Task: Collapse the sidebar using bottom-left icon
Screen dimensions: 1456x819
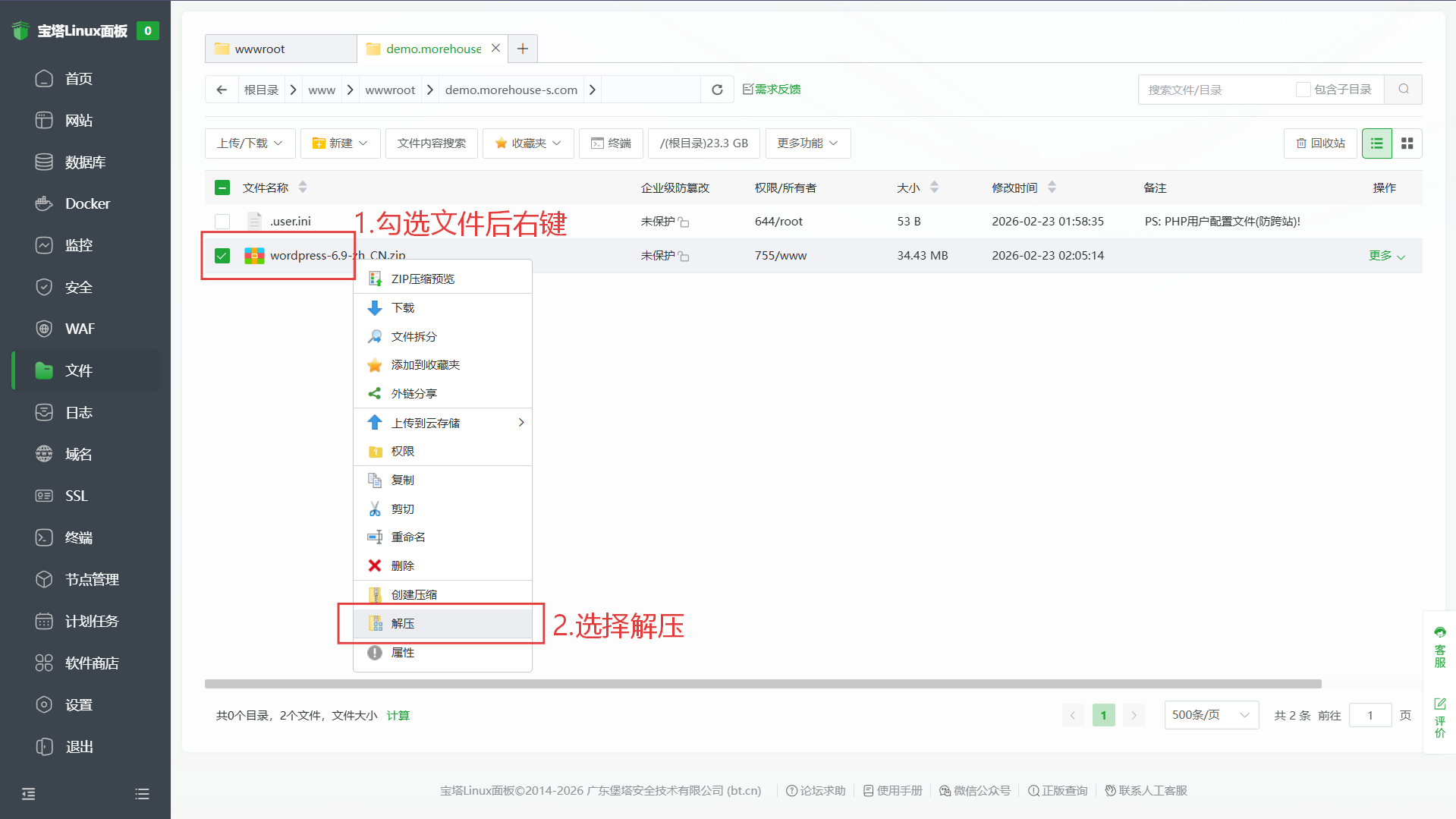Action: click(29, 794)
